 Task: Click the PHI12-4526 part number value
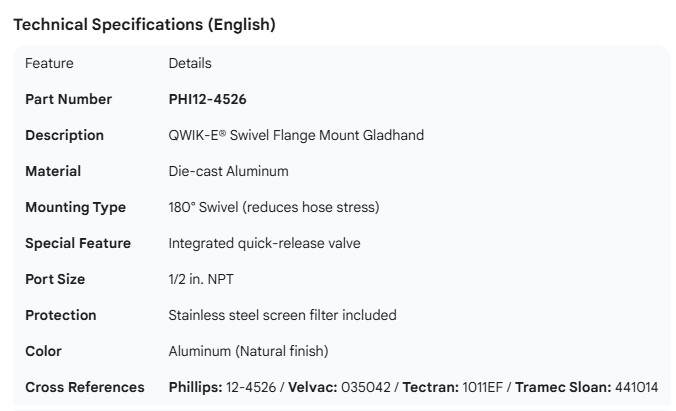click(x=208, y=99)
